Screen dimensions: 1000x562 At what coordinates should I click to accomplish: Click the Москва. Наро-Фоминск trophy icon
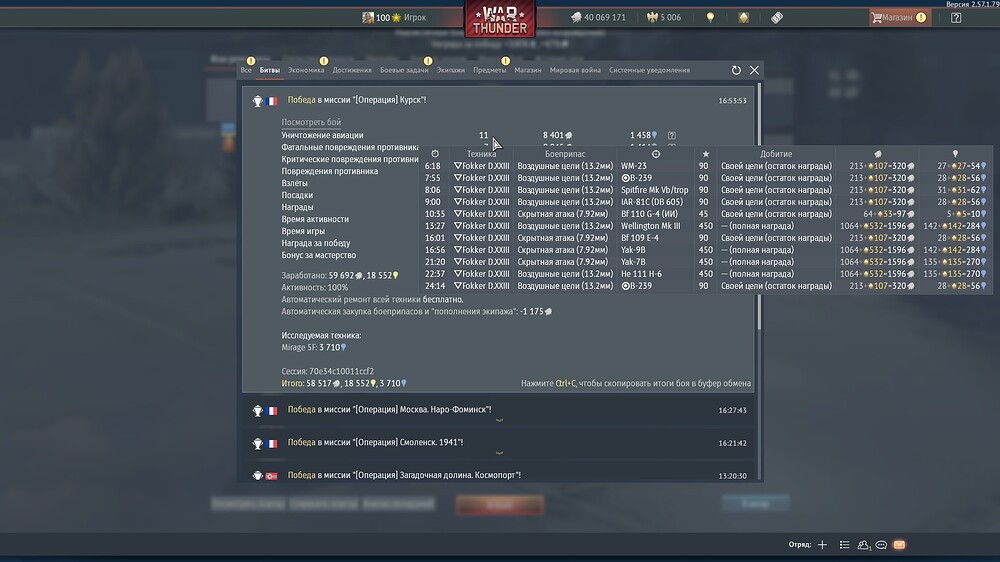(258, 411)
